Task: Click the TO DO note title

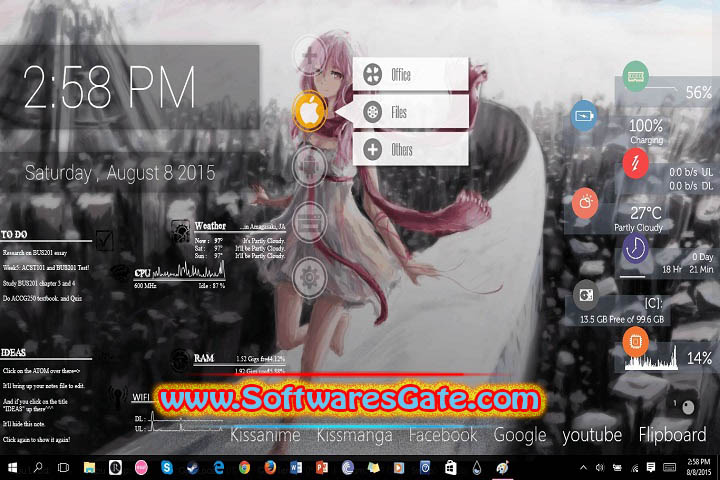Action: pos(14,234)
